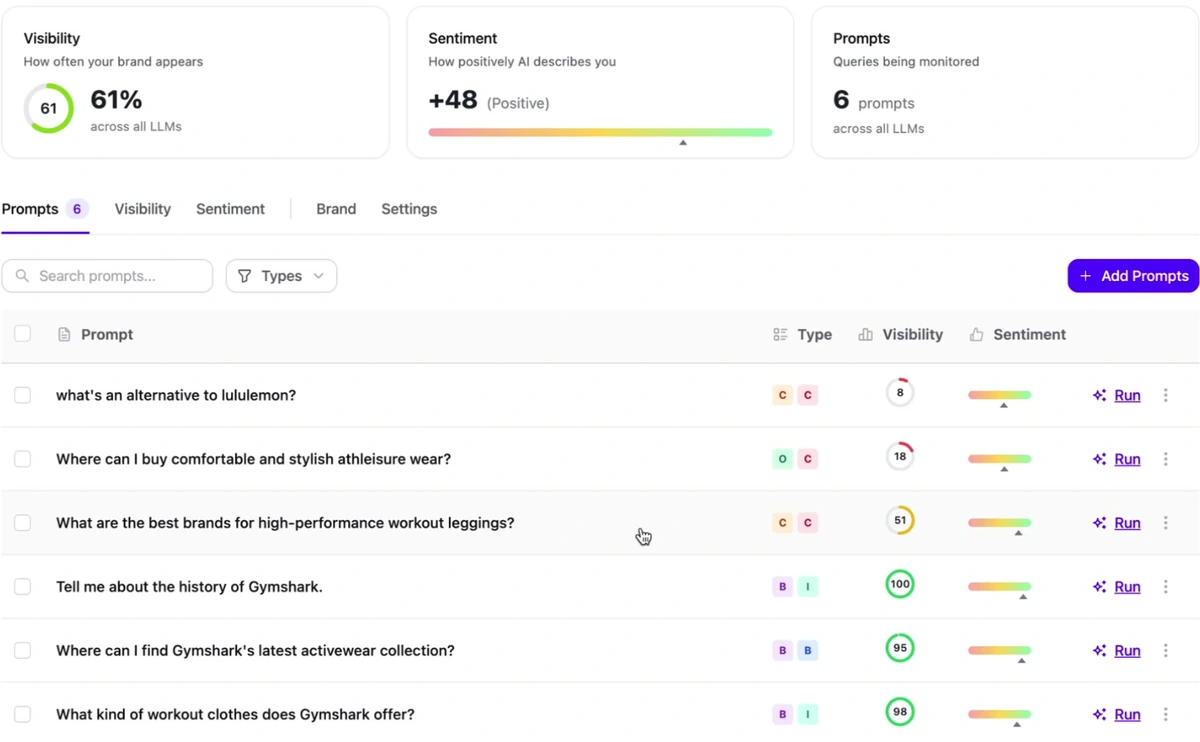Click the sparkle icon beside Run on lululemon row
The image size is (1200, 742).
tap(1099, 395)
